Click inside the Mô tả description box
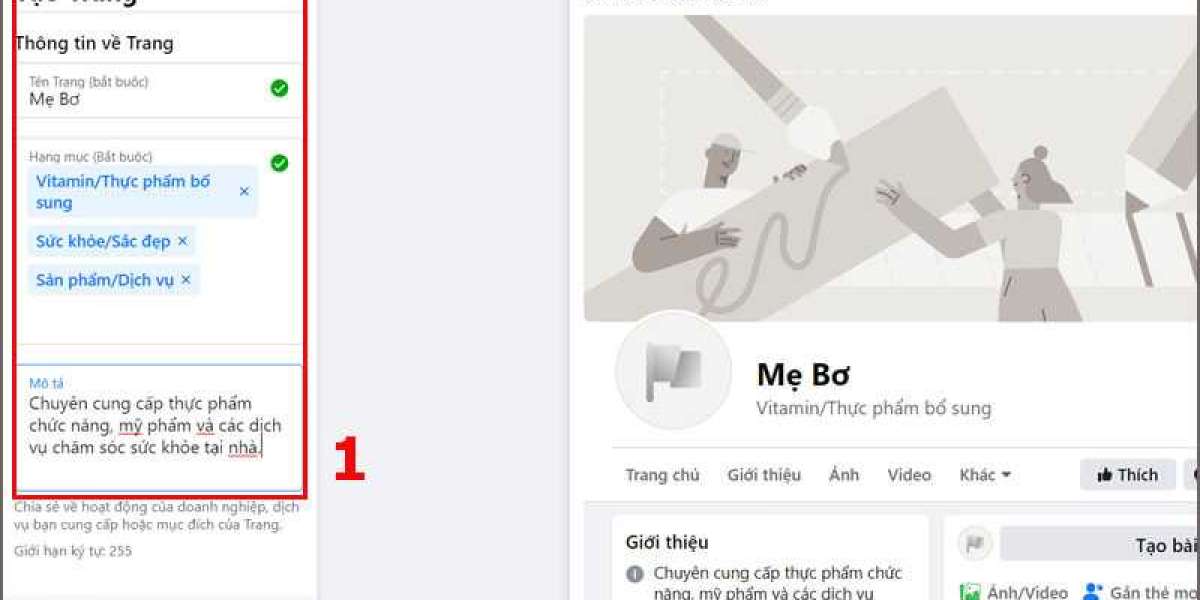1200x600 pixels. 159,428
